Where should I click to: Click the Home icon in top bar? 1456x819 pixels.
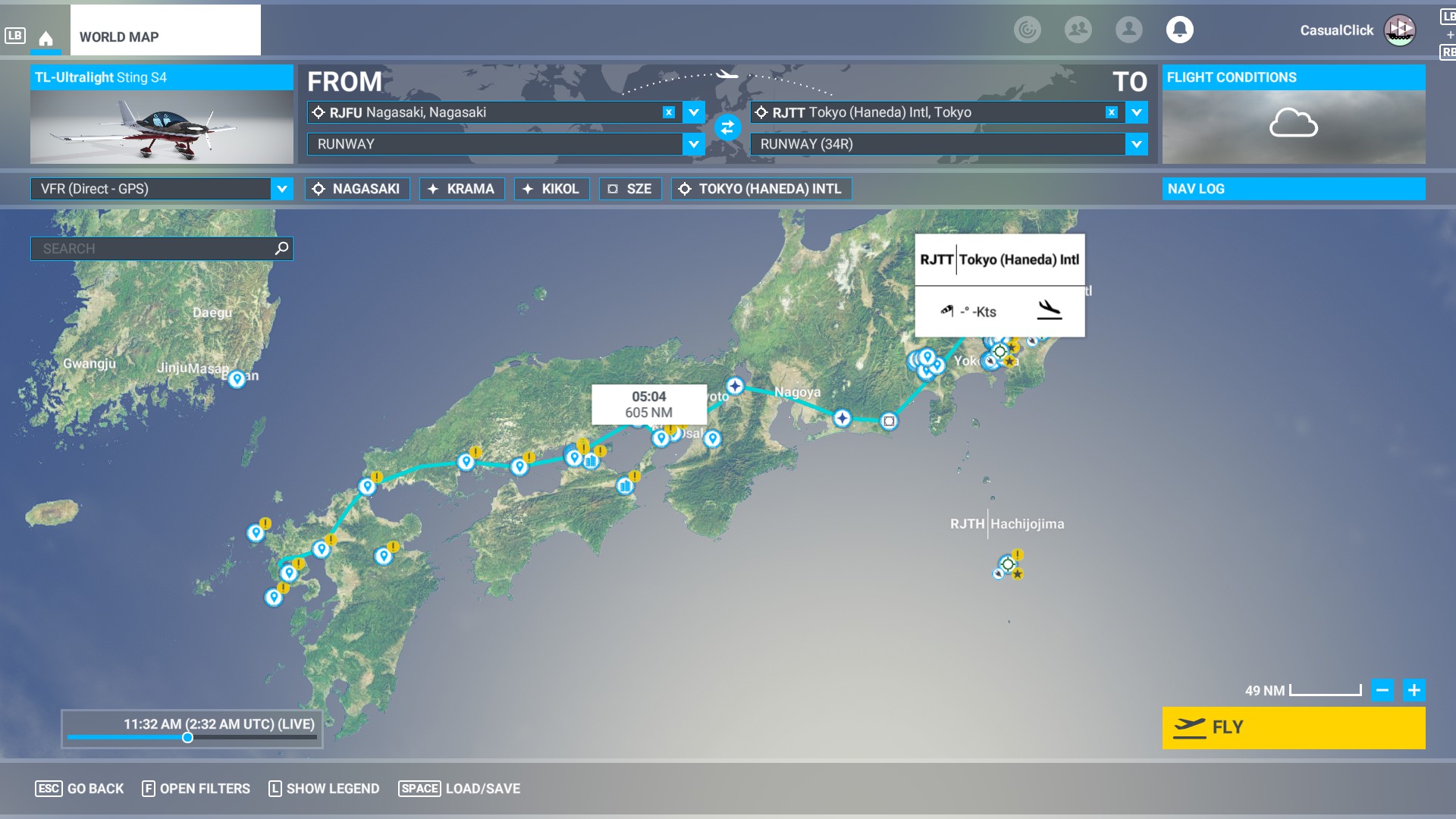tap(45, 38)
